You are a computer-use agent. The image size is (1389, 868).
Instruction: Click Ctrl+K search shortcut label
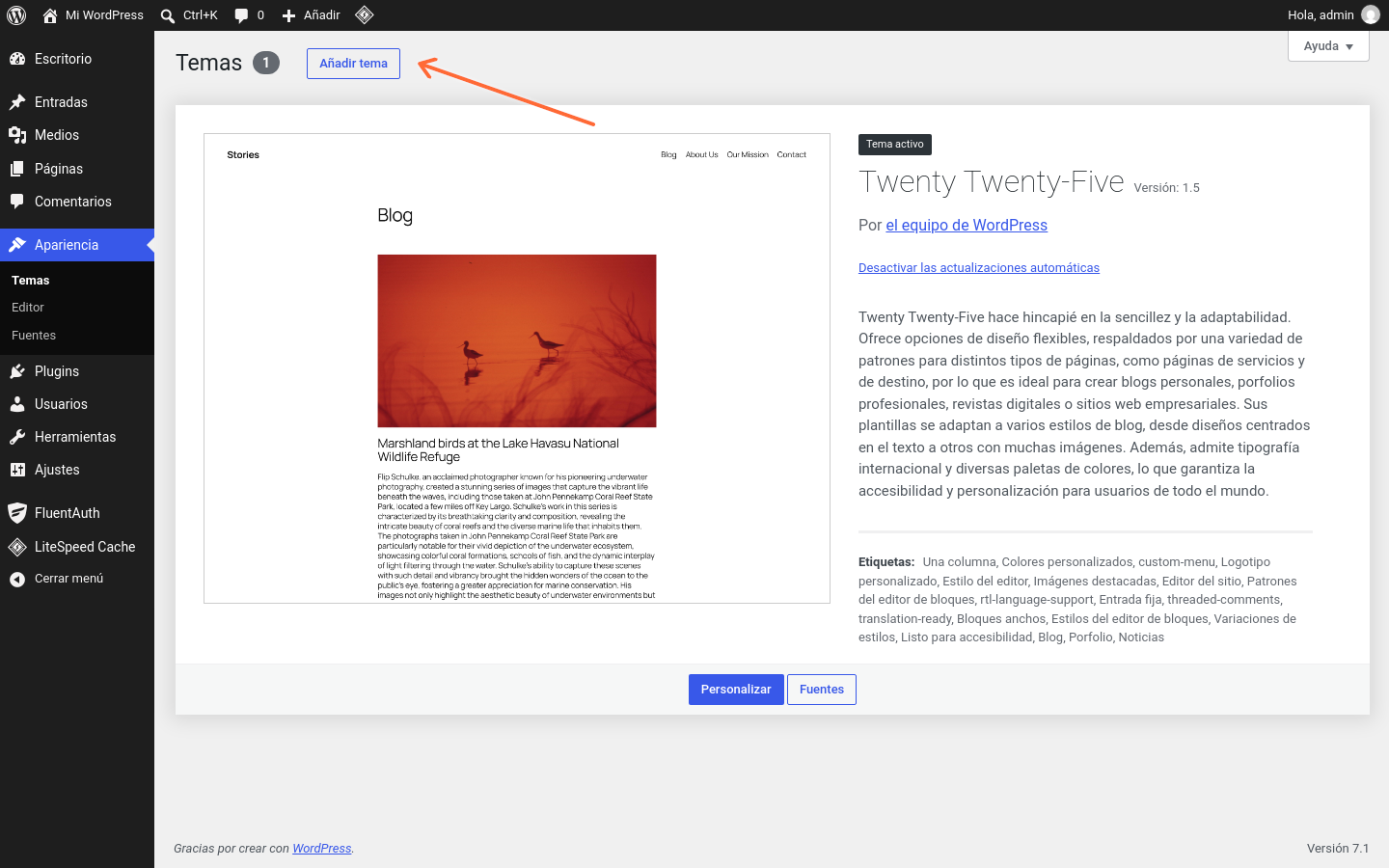[x=201, y=15]
